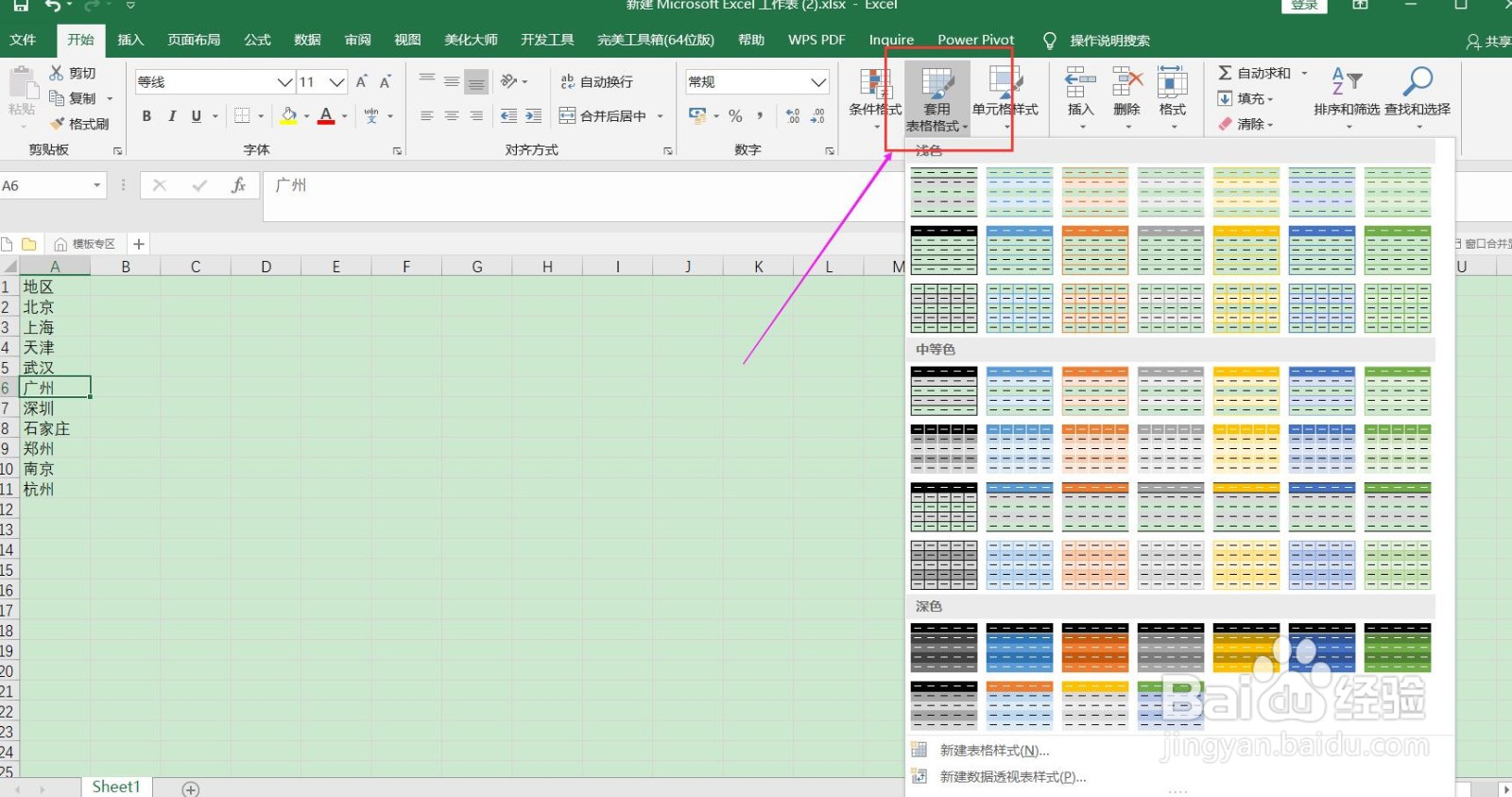Open Name Box dropdown arrow
This screenshot has width=1512, height=797.
pos(96,185)
